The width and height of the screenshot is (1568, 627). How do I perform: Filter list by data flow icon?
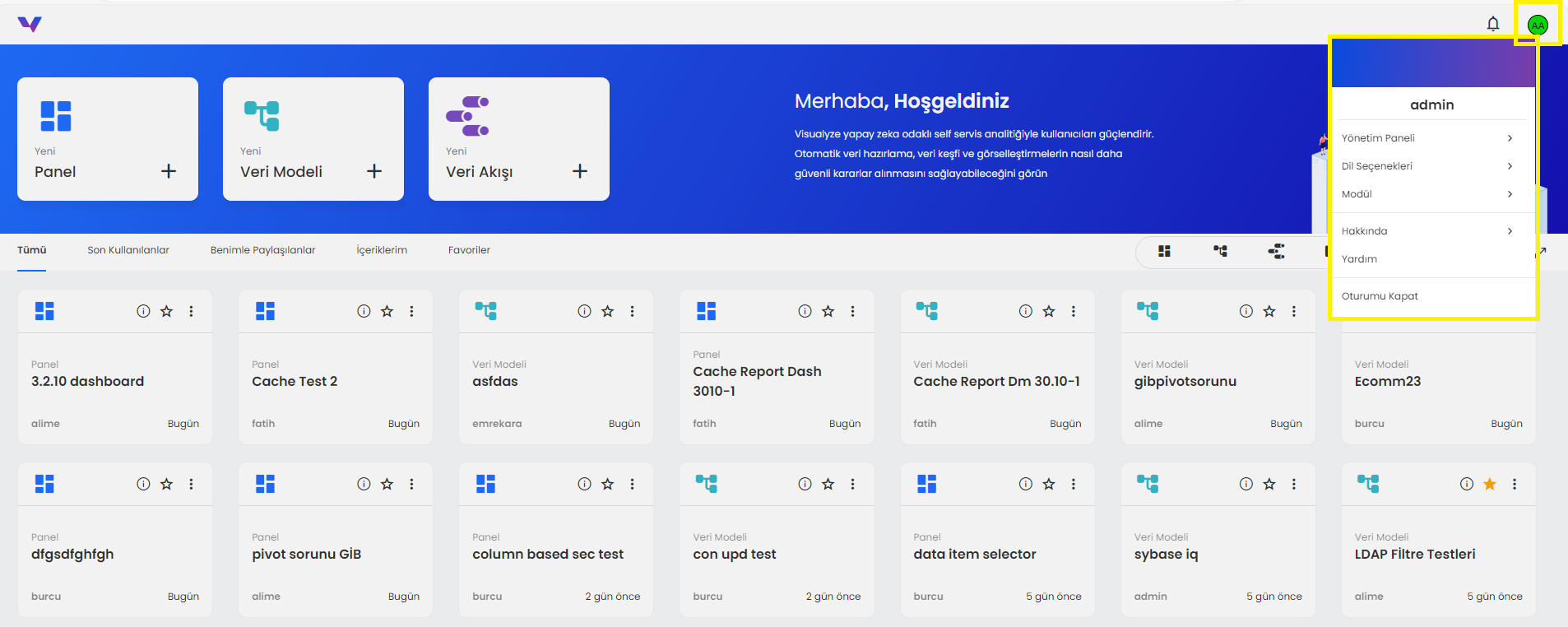pyautogui.click(x=1276, y=251)
